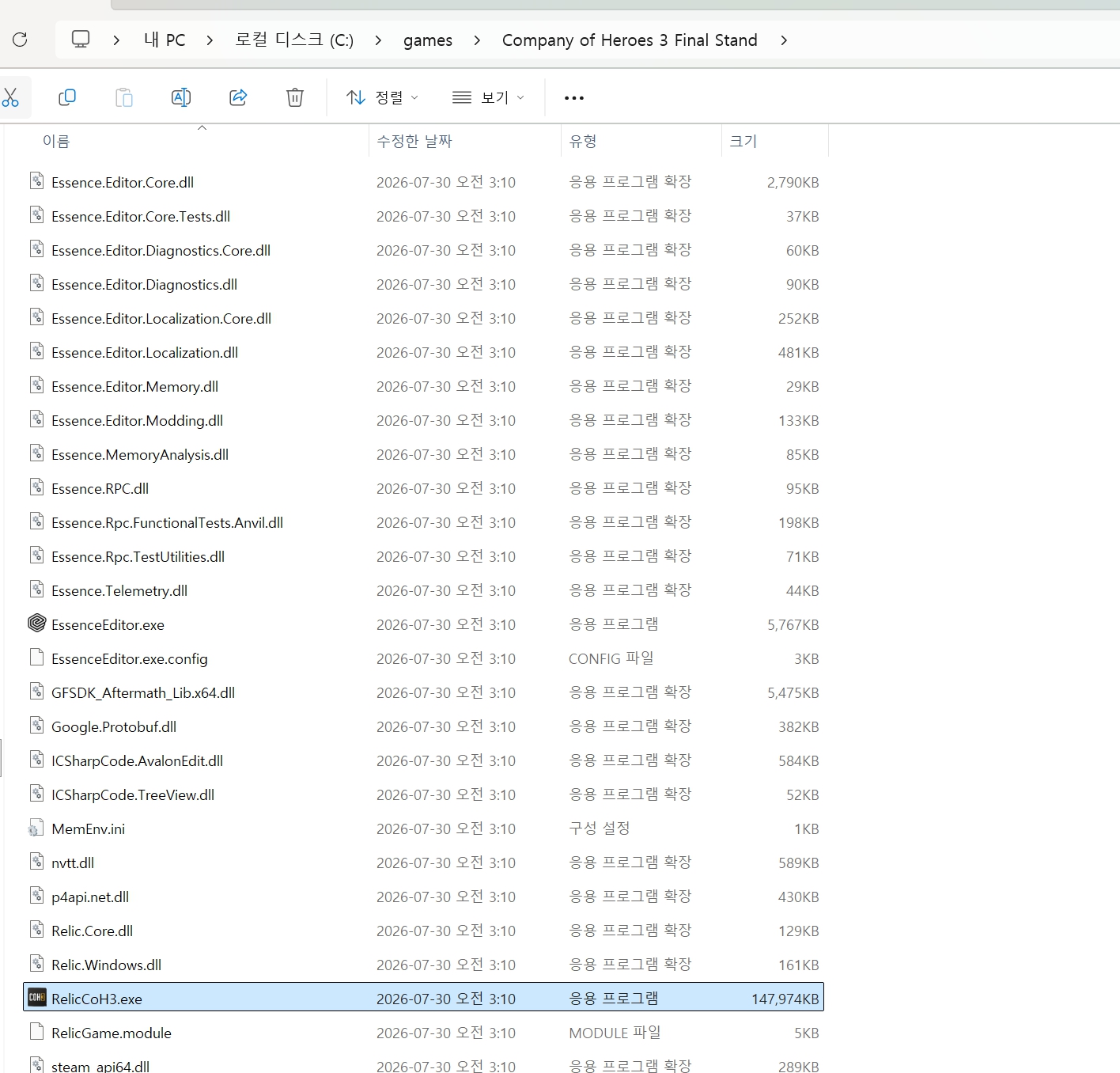Click the nvtt.dll file icon
Image resolution: width=1120 pixels, height=1073 pixels.
[x=36, y=862]
